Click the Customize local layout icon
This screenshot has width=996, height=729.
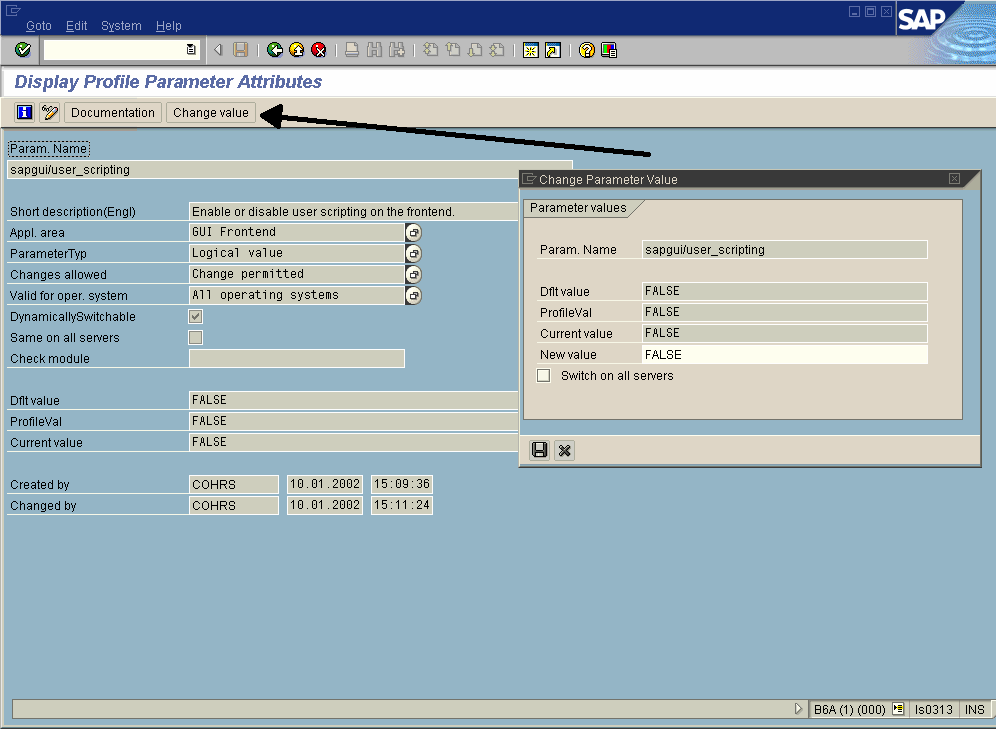click(x=608, y=50)
